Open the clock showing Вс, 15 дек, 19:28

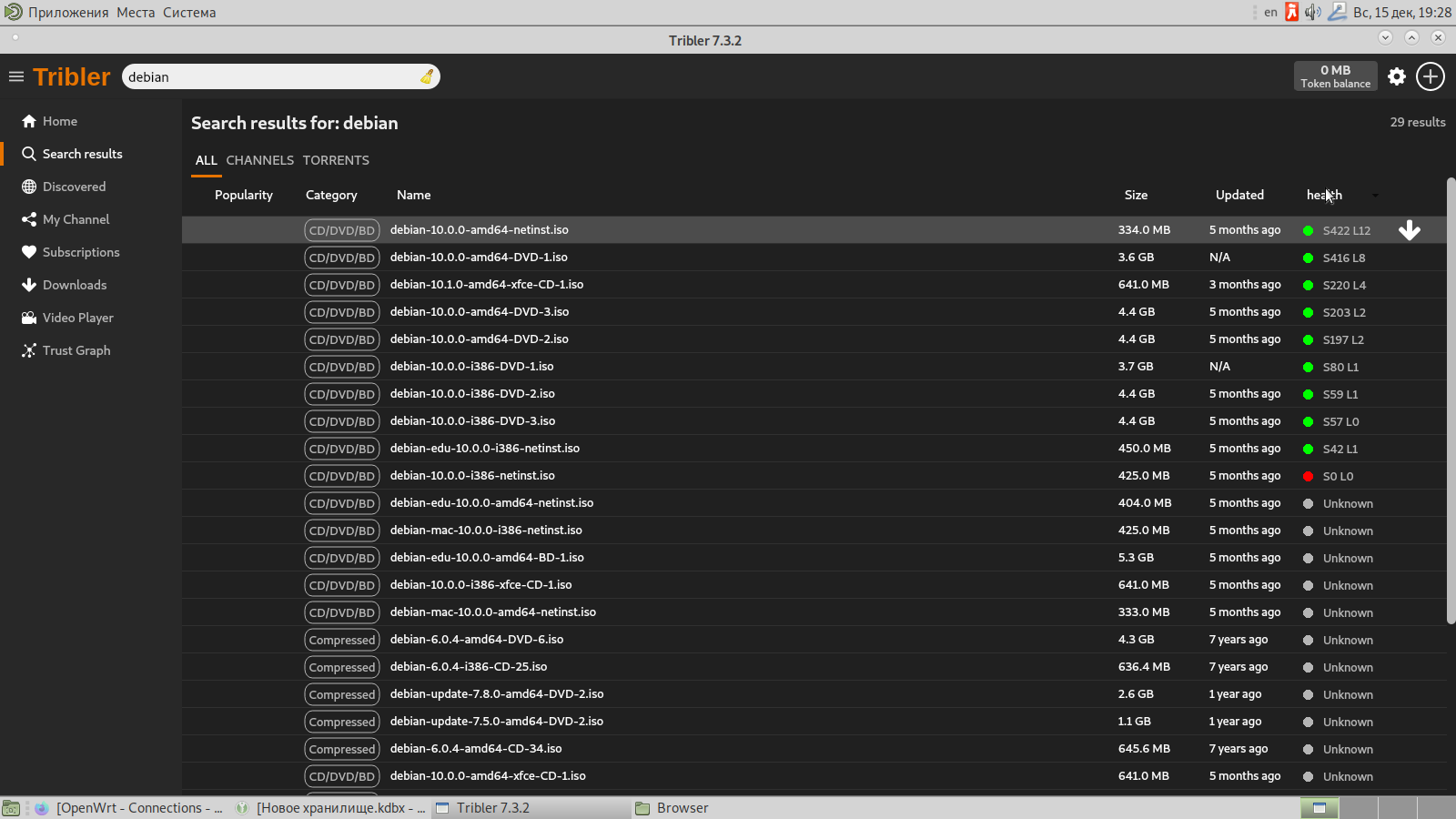click(1401, 13)
